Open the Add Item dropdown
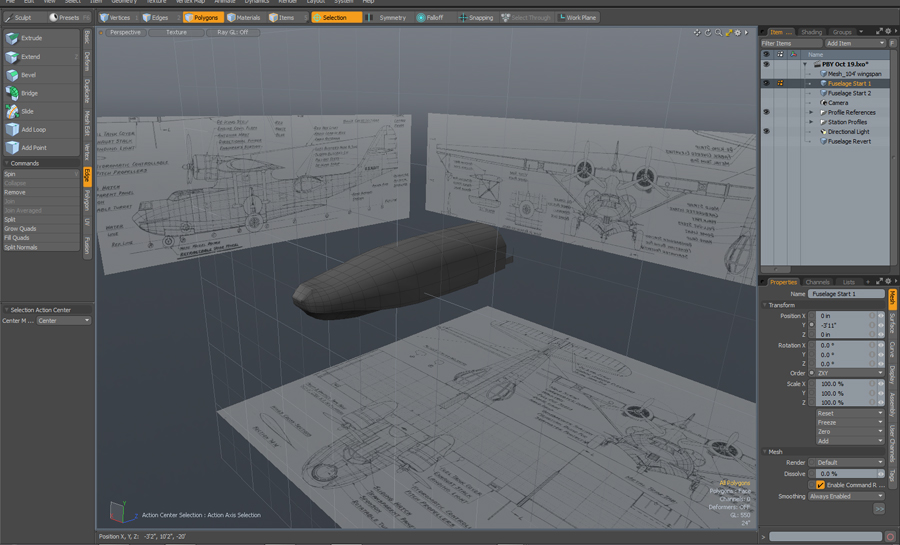The image size is (900, 545). point(855,44)
